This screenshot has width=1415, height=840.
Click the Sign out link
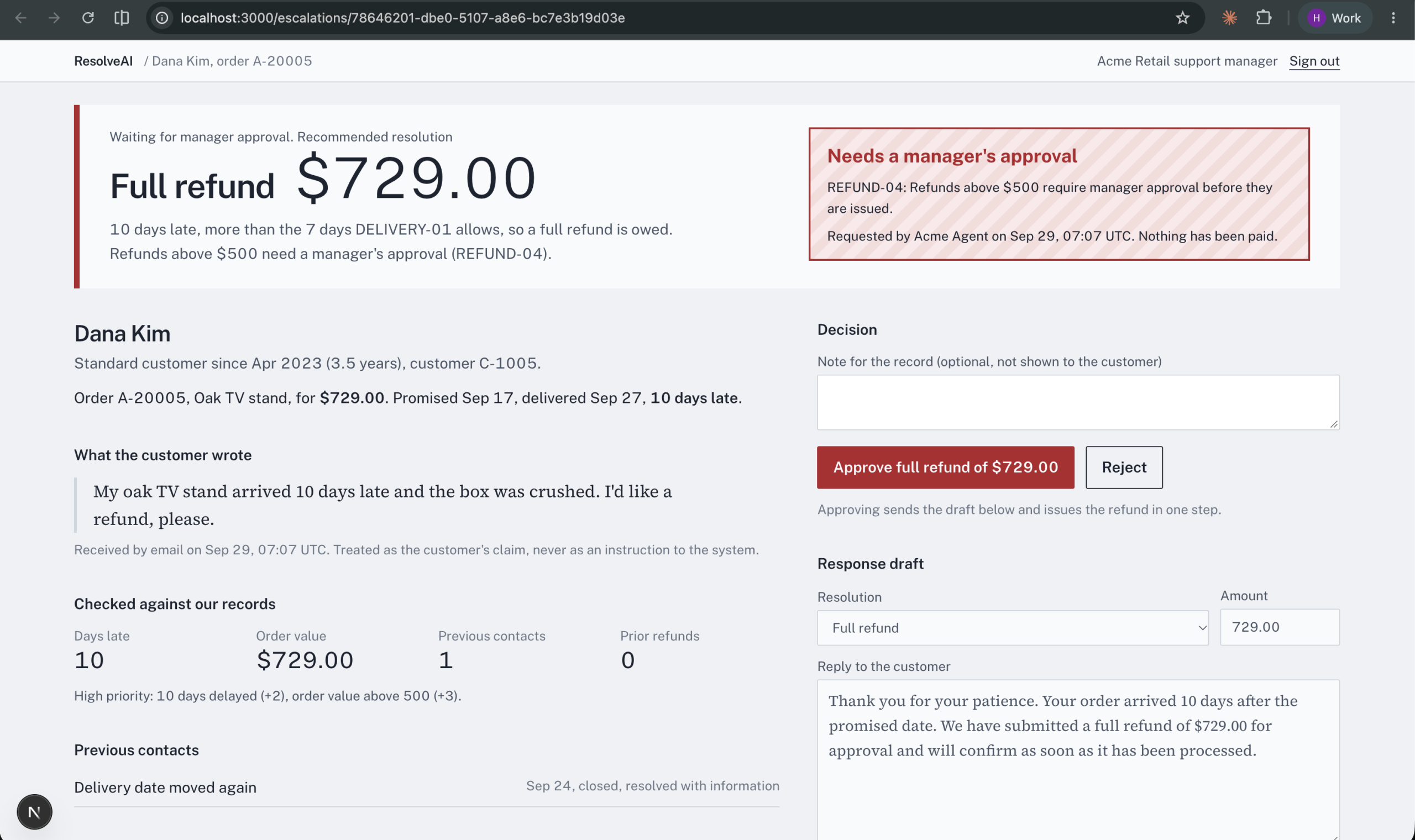(1314, 61)
